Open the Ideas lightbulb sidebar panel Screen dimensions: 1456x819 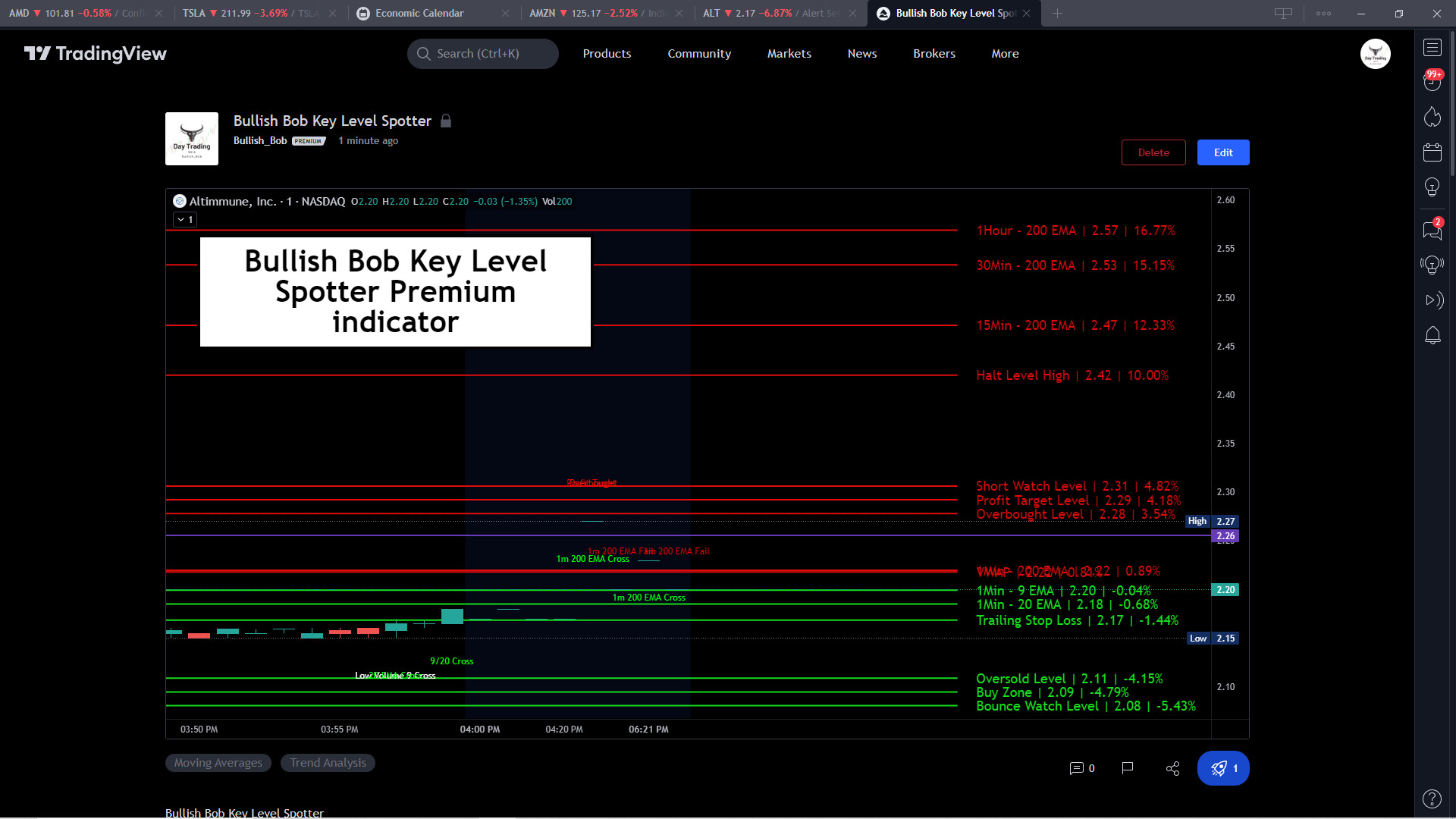coord(1432,187)
